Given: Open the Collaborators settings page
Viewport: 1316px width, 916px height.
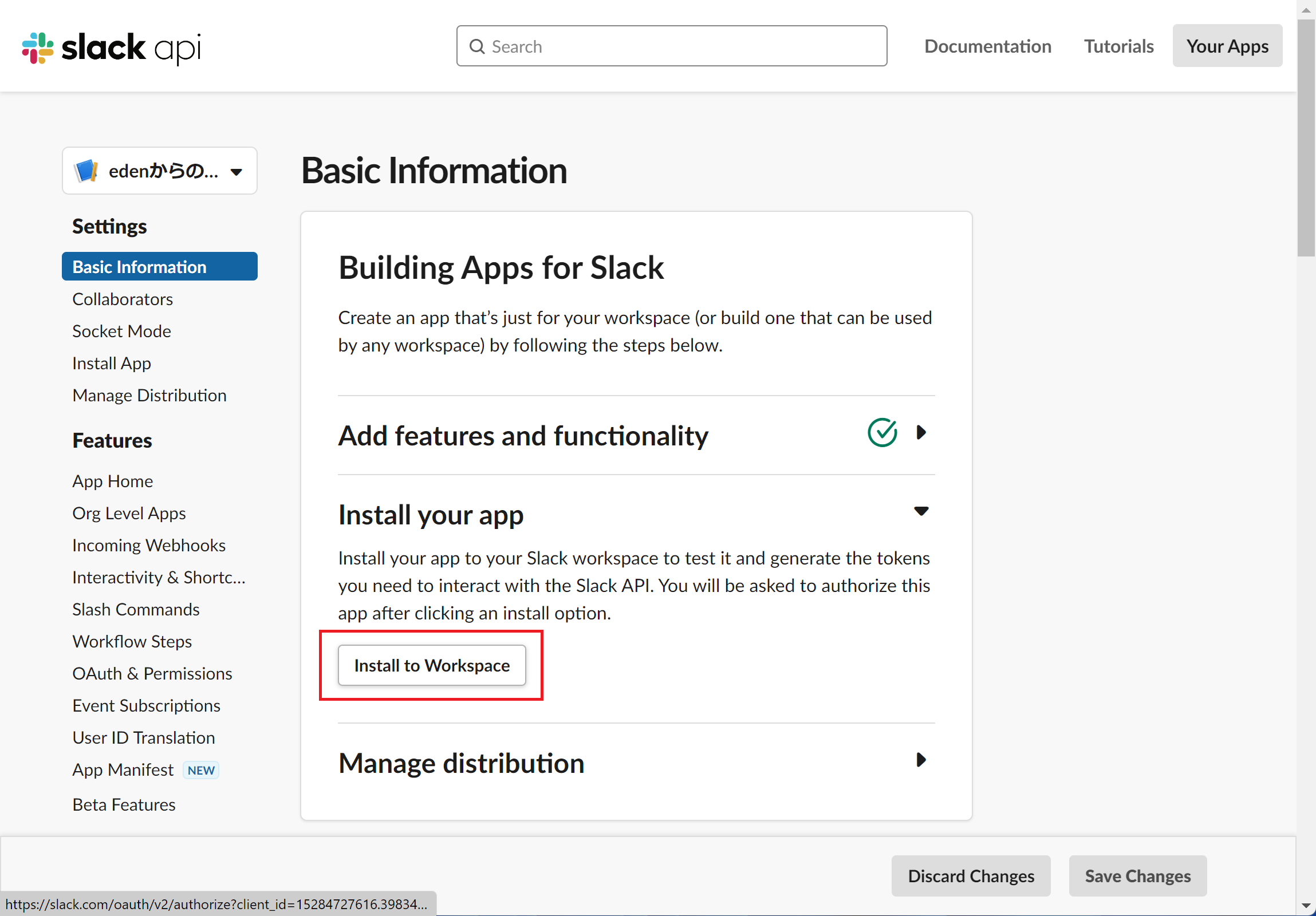Looking at the screenshot, I should click(123, 299).
